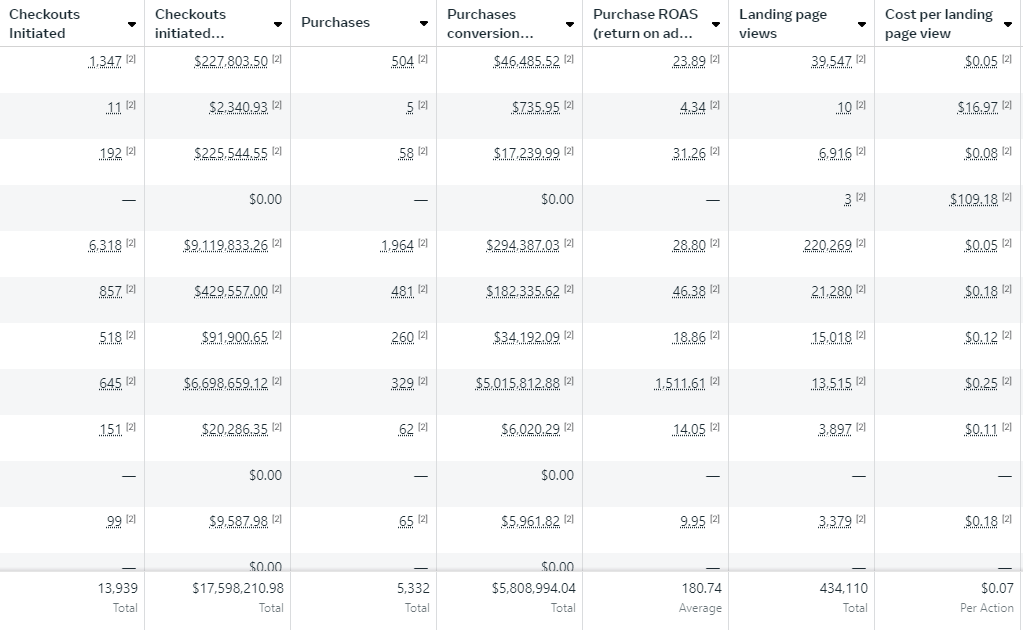1023x630 pixels.
Task: Open Cost per landing page view dropdown arrow
Action: 1008,24
